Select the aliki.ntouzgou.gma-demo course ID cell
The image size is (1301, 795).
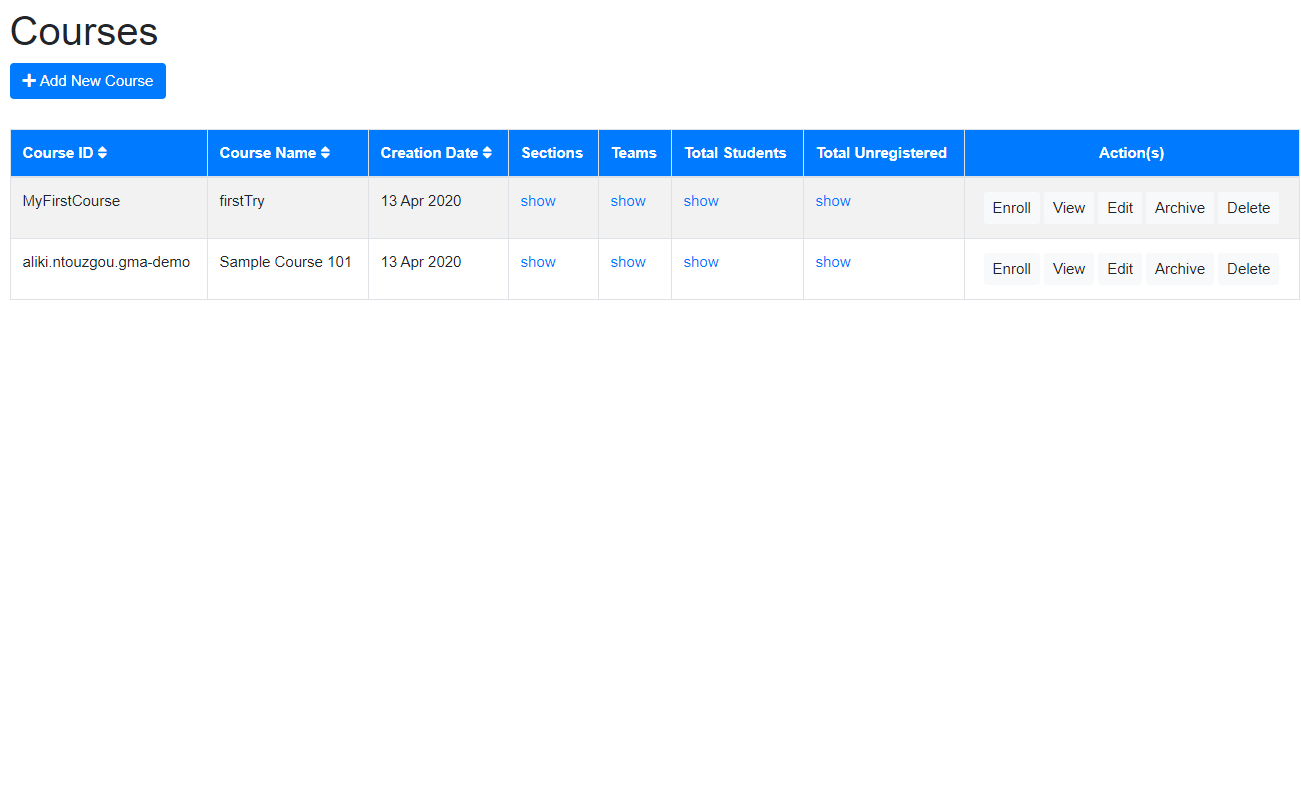click(109, 269)
